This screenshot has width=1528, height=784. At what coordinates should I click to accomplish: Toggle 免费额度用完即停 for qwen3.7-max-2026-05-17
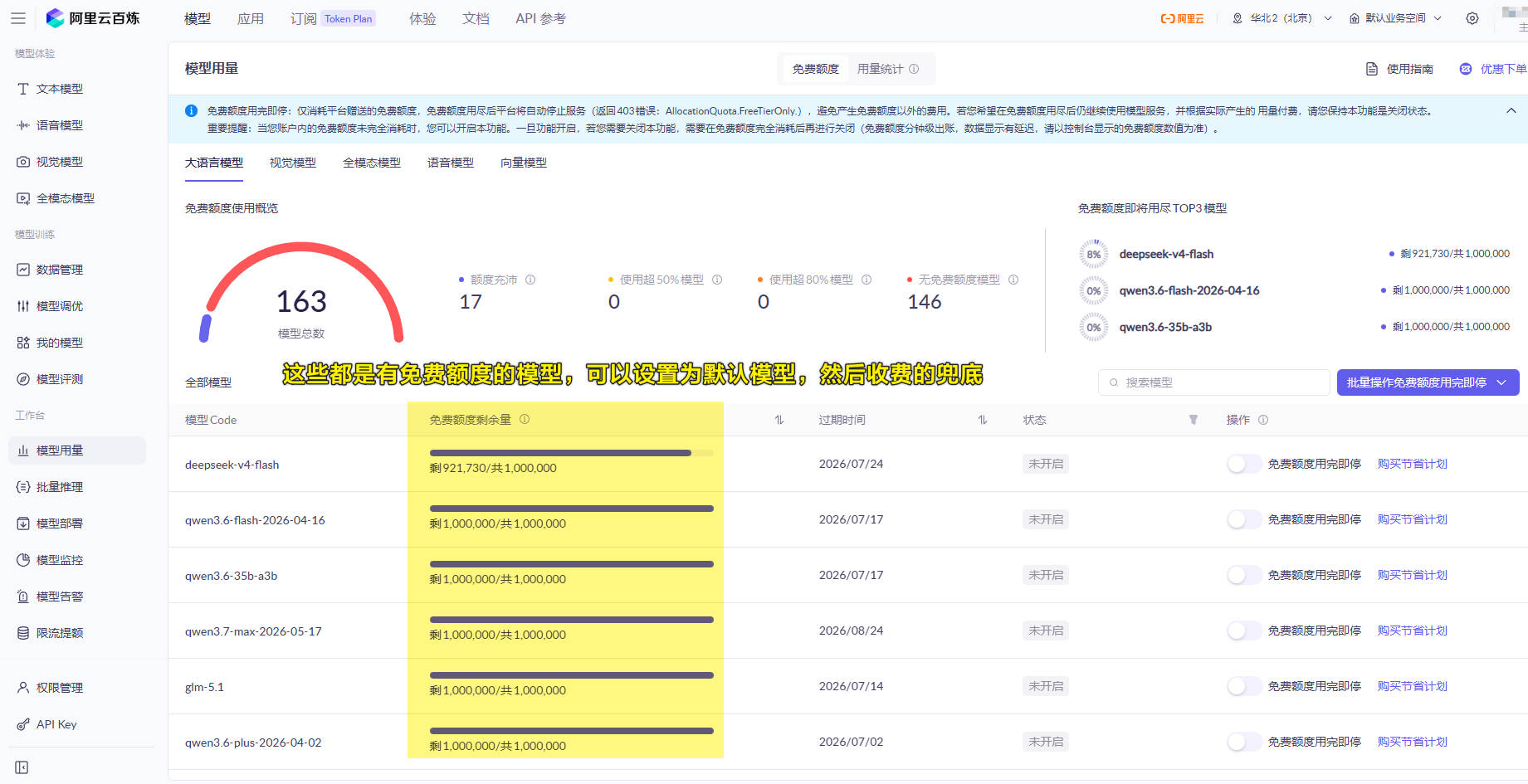coord(1243,631)
